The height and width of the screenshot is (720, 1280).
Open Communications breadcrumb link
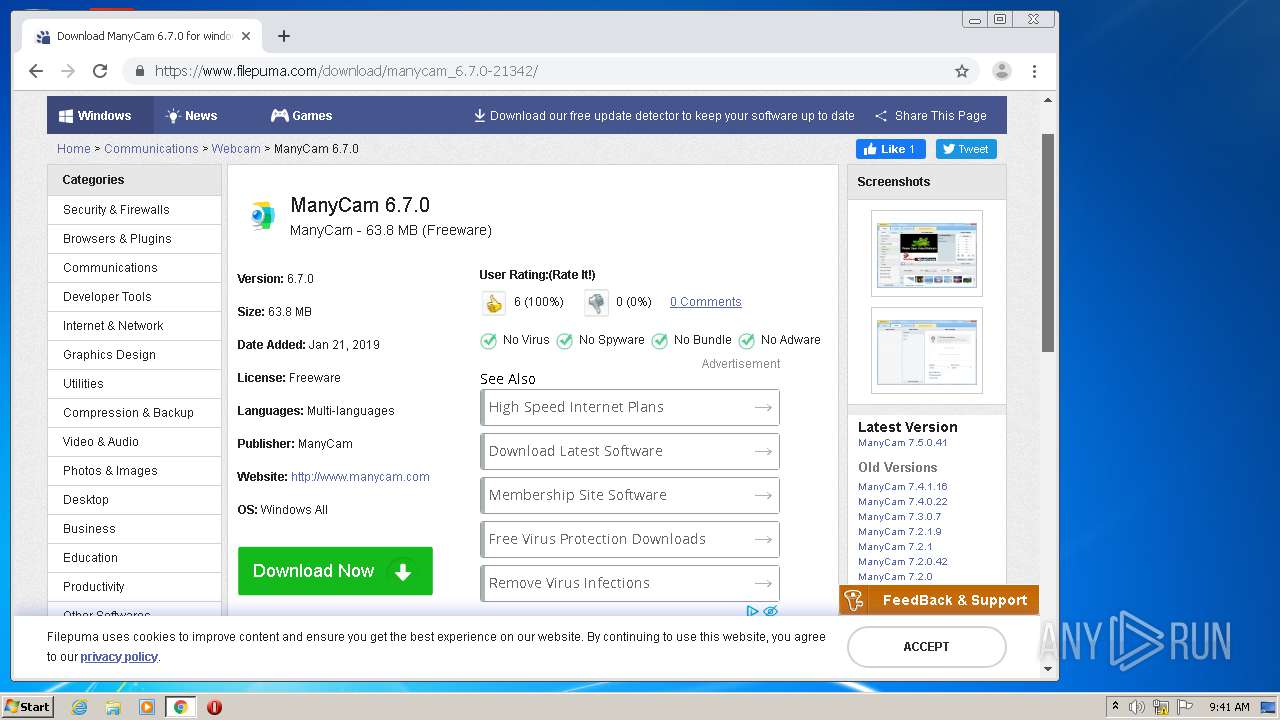click(x=151, y=149)
